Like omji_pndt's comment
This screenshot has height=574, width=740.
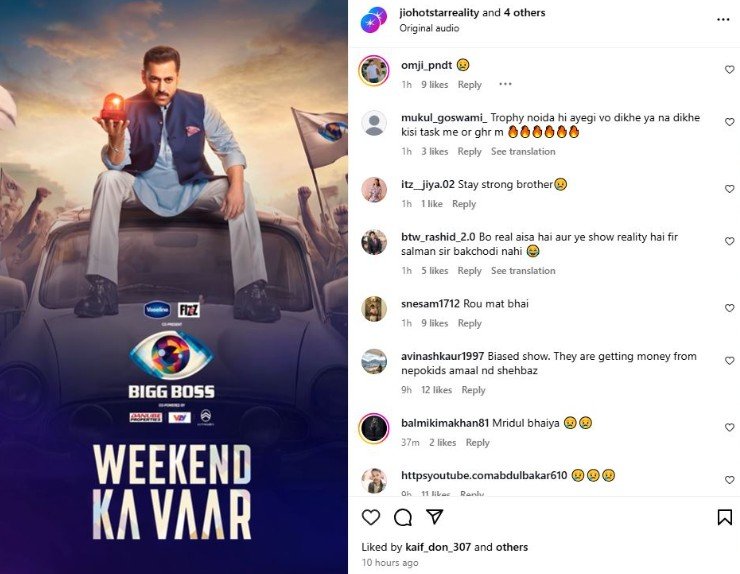click(x=730, y=69)
